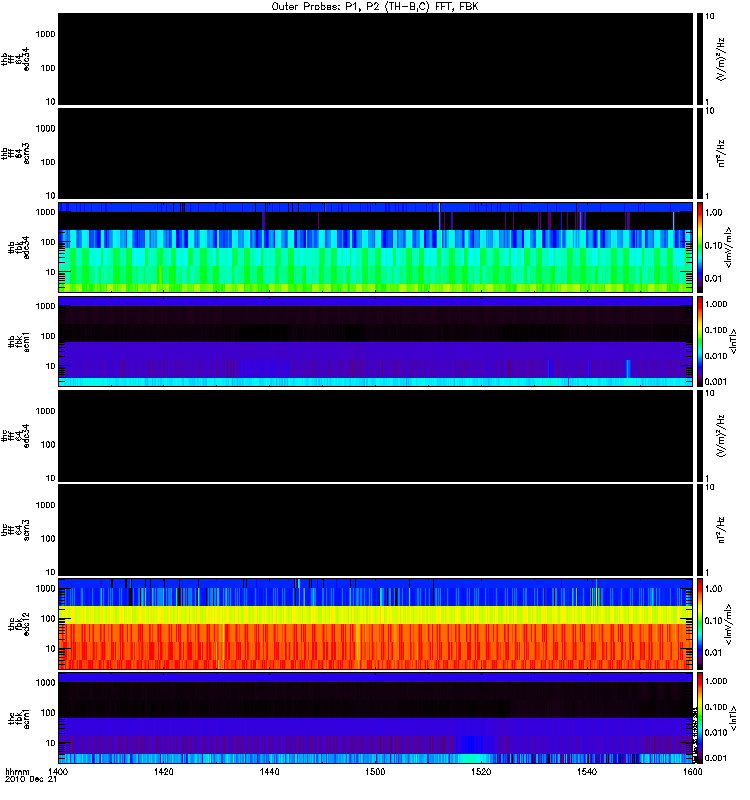Click the '1540' time axis label
Image resolution: width=750 pixels, height=800 pixels.
[587, 772]
